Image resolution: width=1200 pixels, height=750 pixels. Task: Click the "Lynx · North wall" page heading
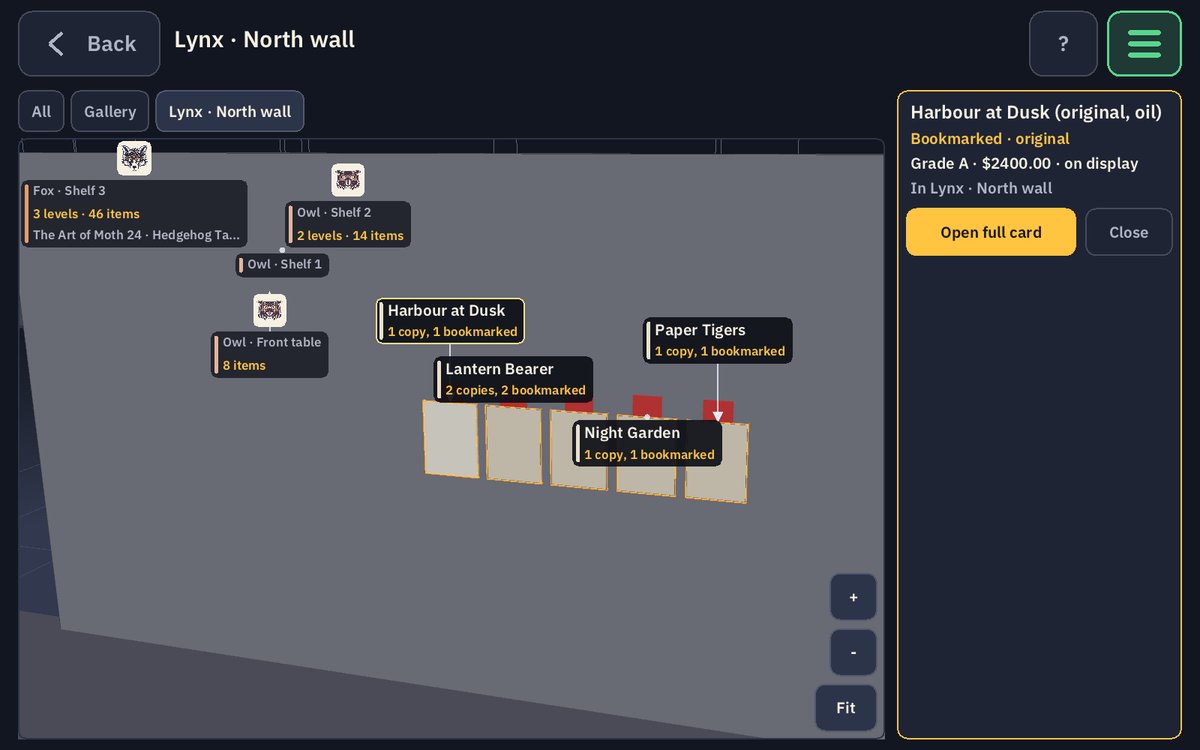[264, 39]
